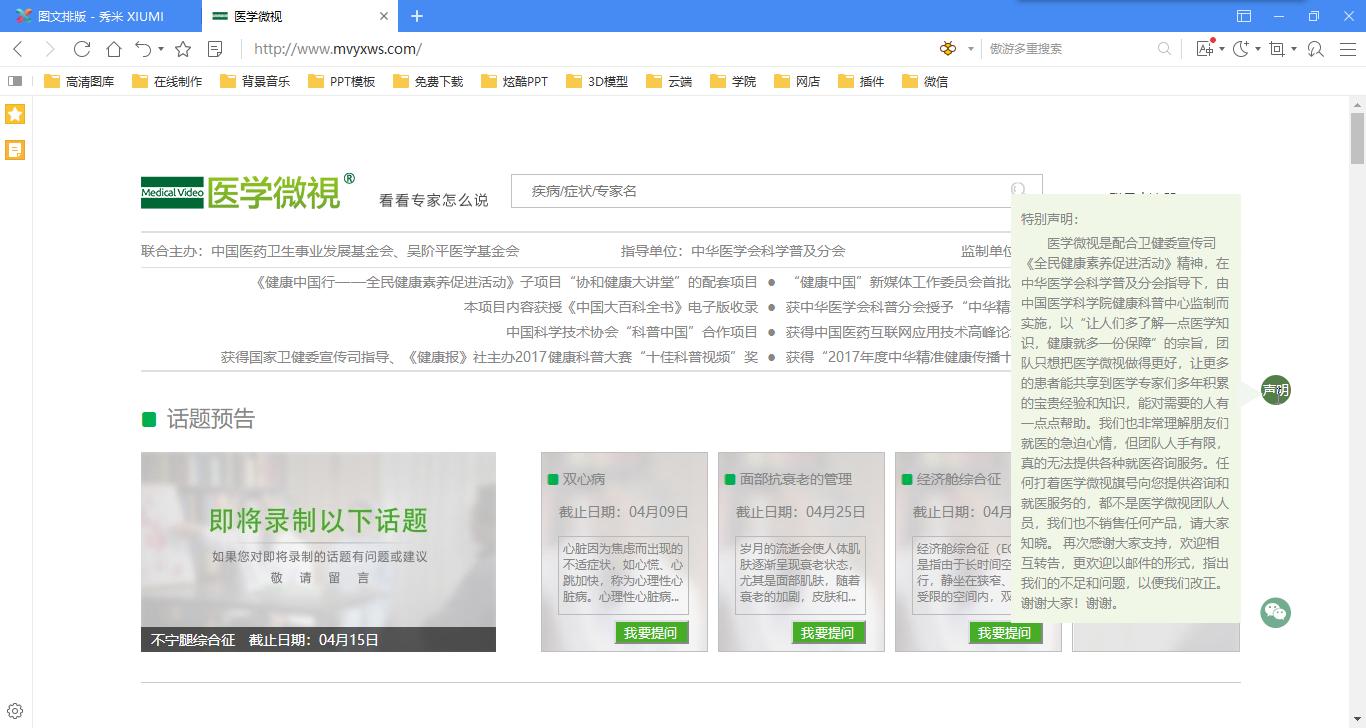Screen dimensions: 1366x728
Task: Reload the 医学微视 page
Action: tap(81, 48)
